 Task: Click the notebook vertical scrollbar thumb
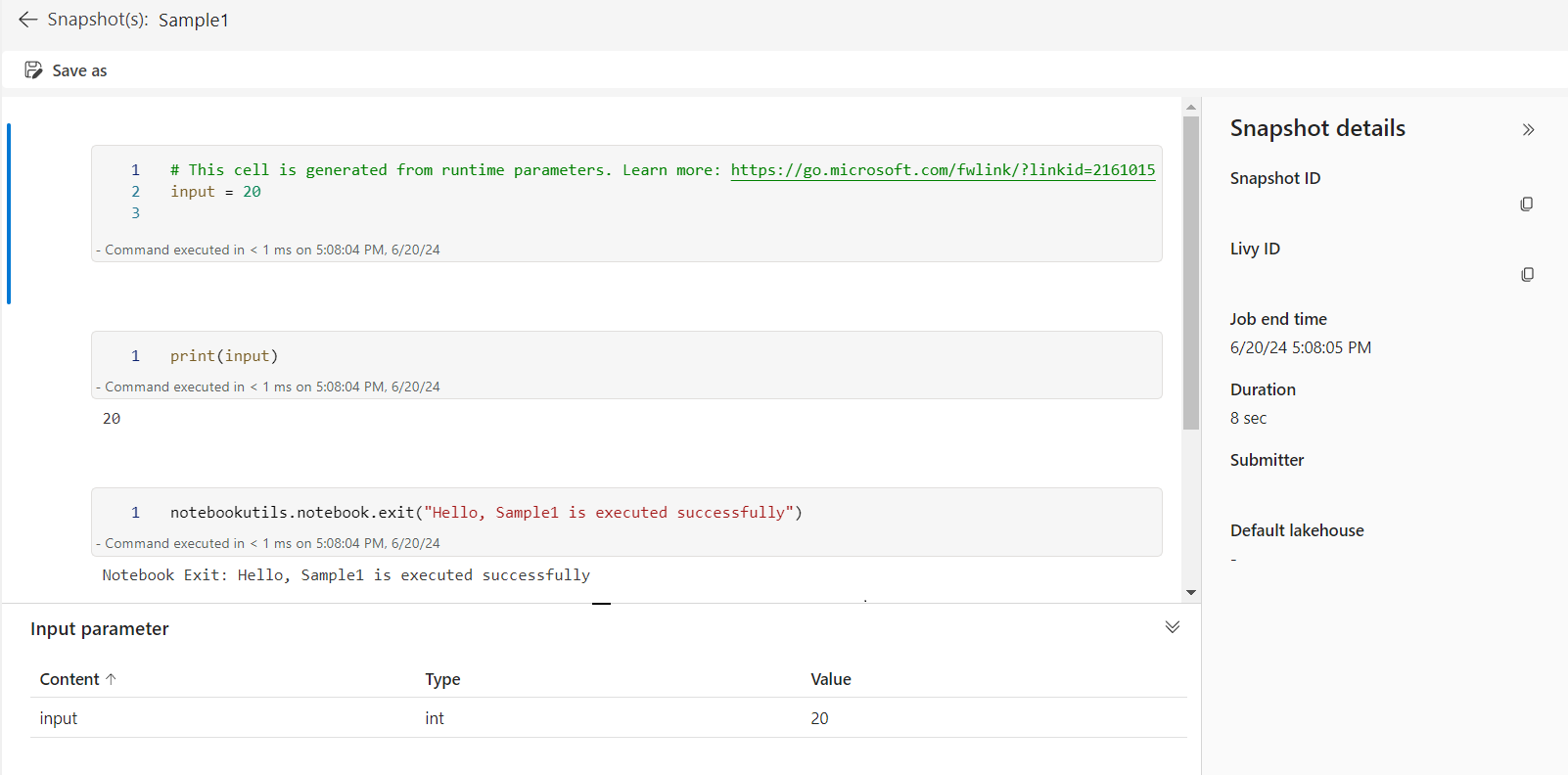(x=1190, y=274)
